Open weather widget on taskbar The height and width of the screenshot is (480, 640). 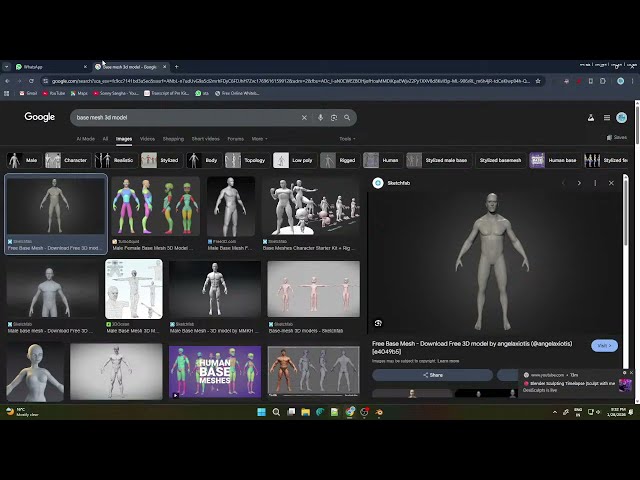pyautogui.click(x=22, y=412)
